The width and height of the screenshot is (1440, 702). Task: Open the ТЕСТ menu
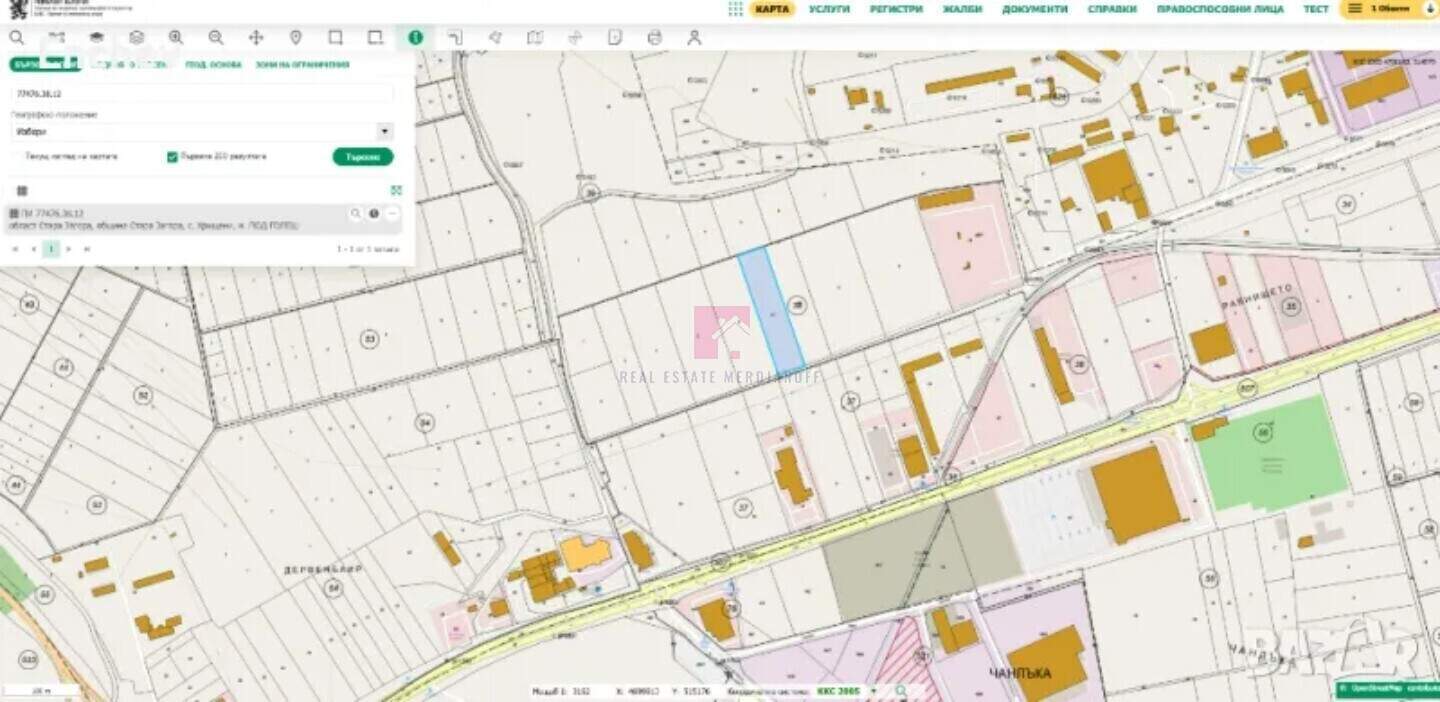[1316, 9]
